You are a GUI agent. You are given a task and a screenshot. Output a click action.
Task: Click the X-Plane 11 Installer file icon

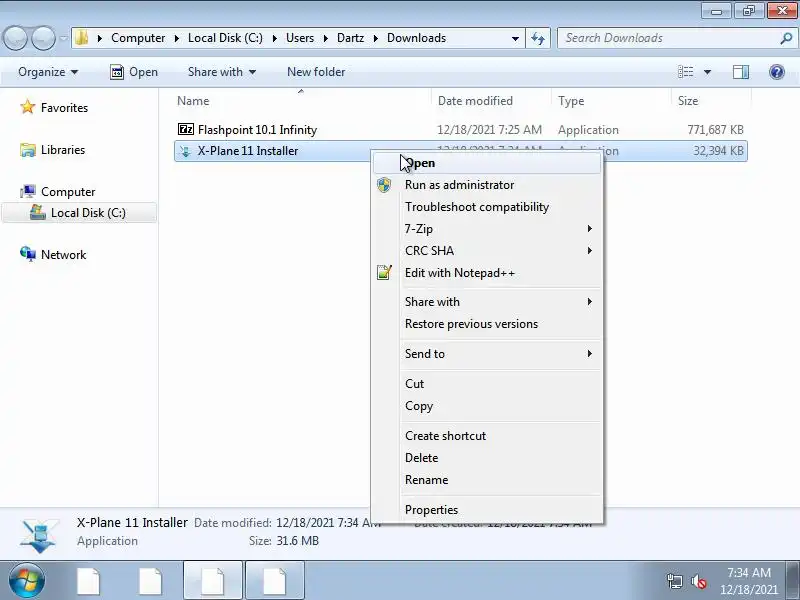[186, 151]
